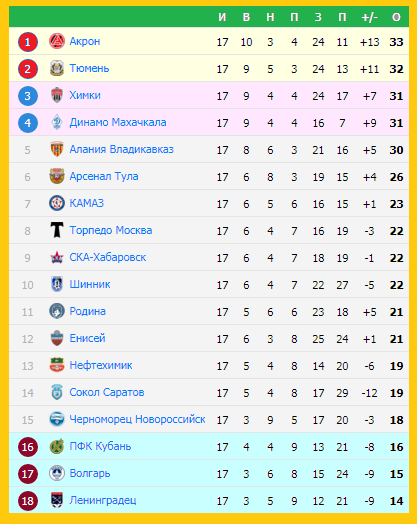The height and width of the screenshot is (524, 417).
Task: Open the Волгарь team link
Action: pos(90,474)
